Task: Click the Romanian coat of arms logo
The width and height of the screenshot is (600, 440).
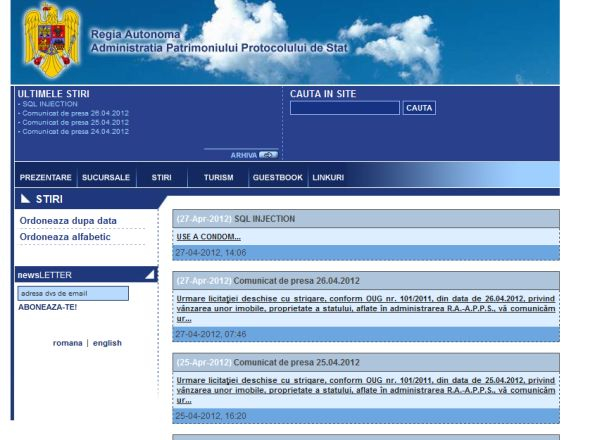Action: [x=52, y=40]
